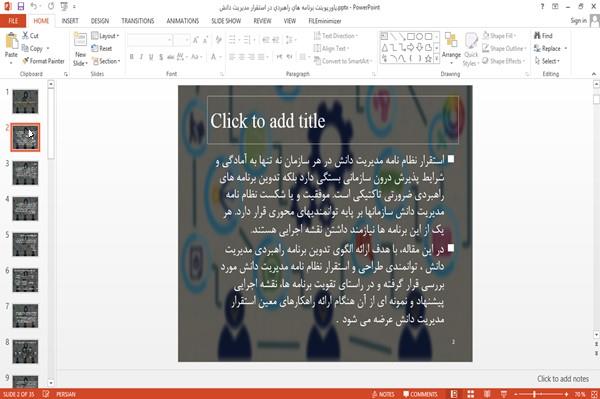Select the Format Painter tool
Image resolution: width=600 pixels, height=399 pixels.
[x=43, y=61]
